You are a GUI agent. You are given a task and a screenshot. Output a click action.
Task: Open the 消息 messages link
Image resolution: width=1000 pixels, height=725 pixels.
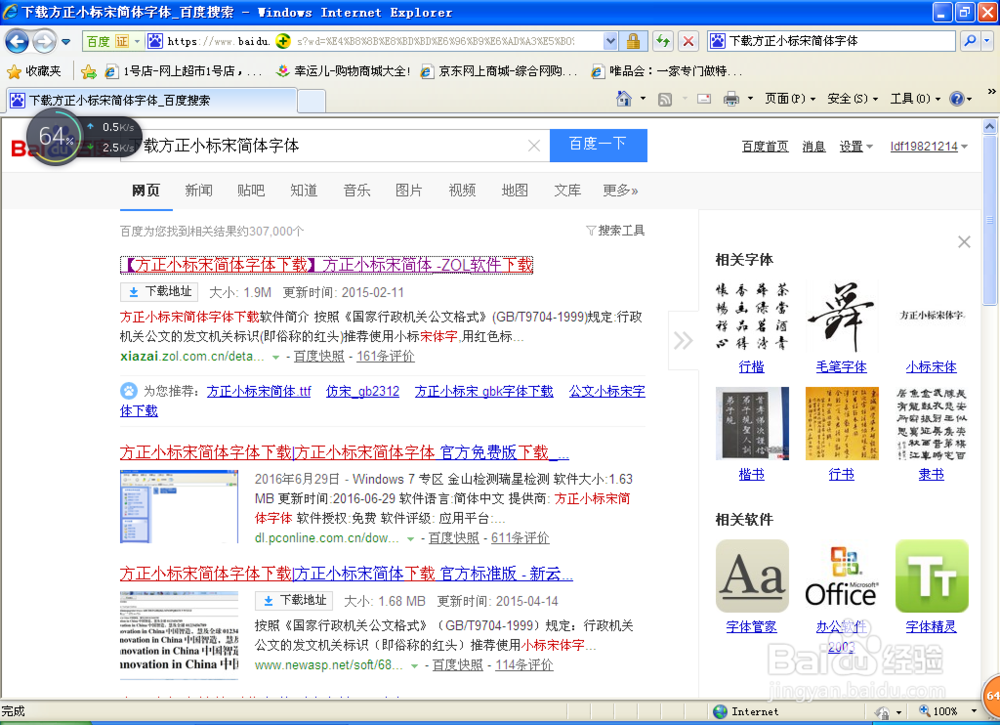[814, 147]
